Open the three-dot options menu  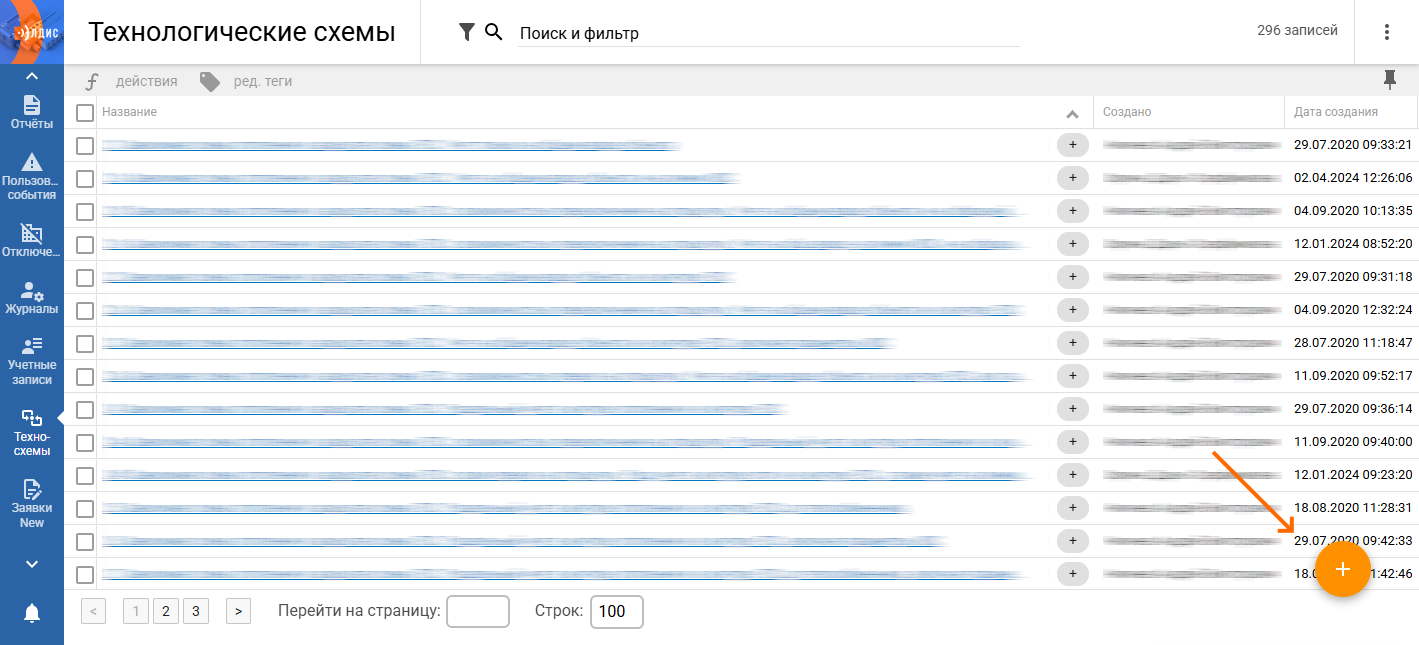pos(1386,32)
